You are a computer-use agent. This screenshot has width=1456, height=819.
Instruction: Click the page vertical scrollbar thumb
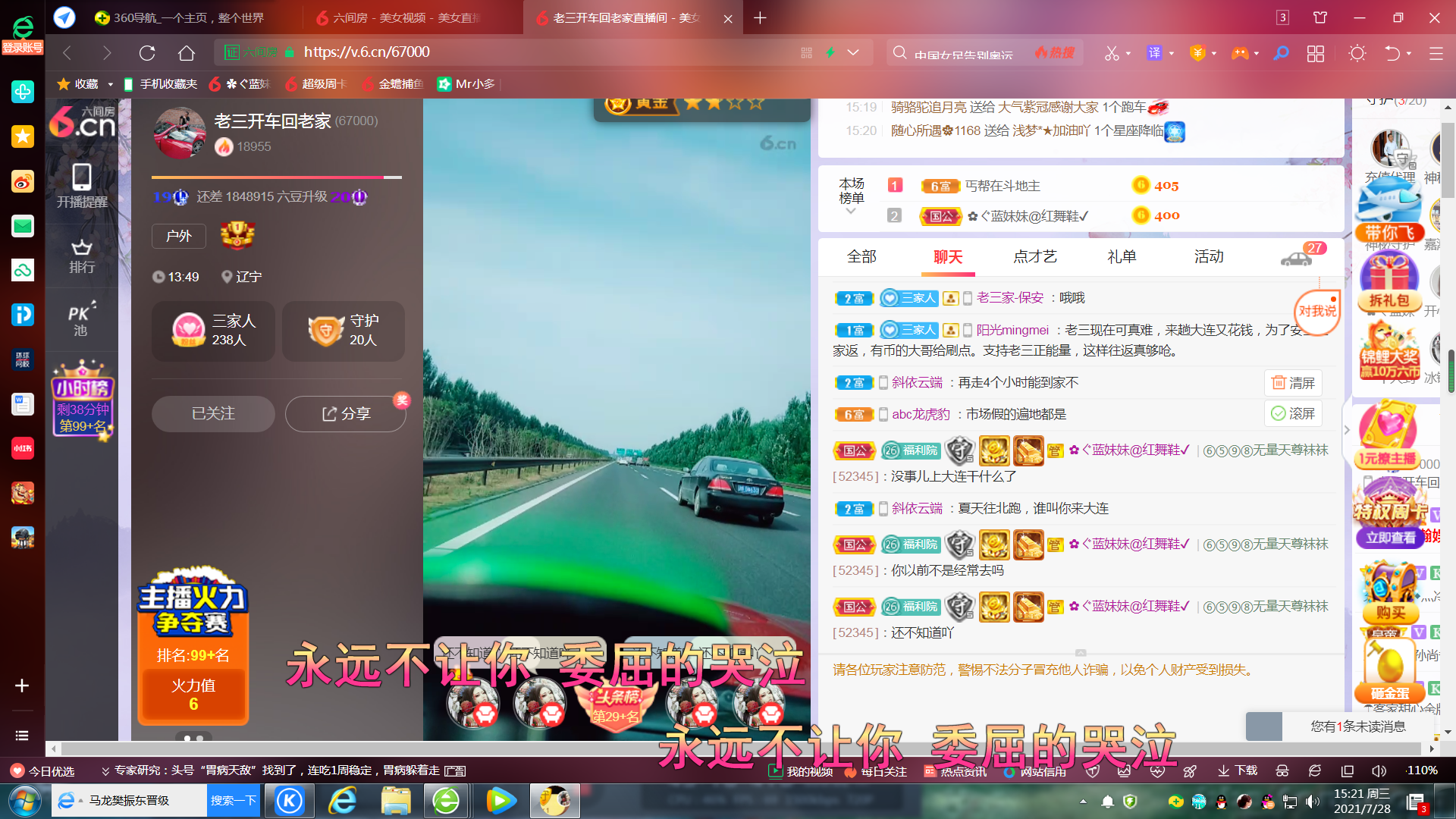pos(1448,159)
